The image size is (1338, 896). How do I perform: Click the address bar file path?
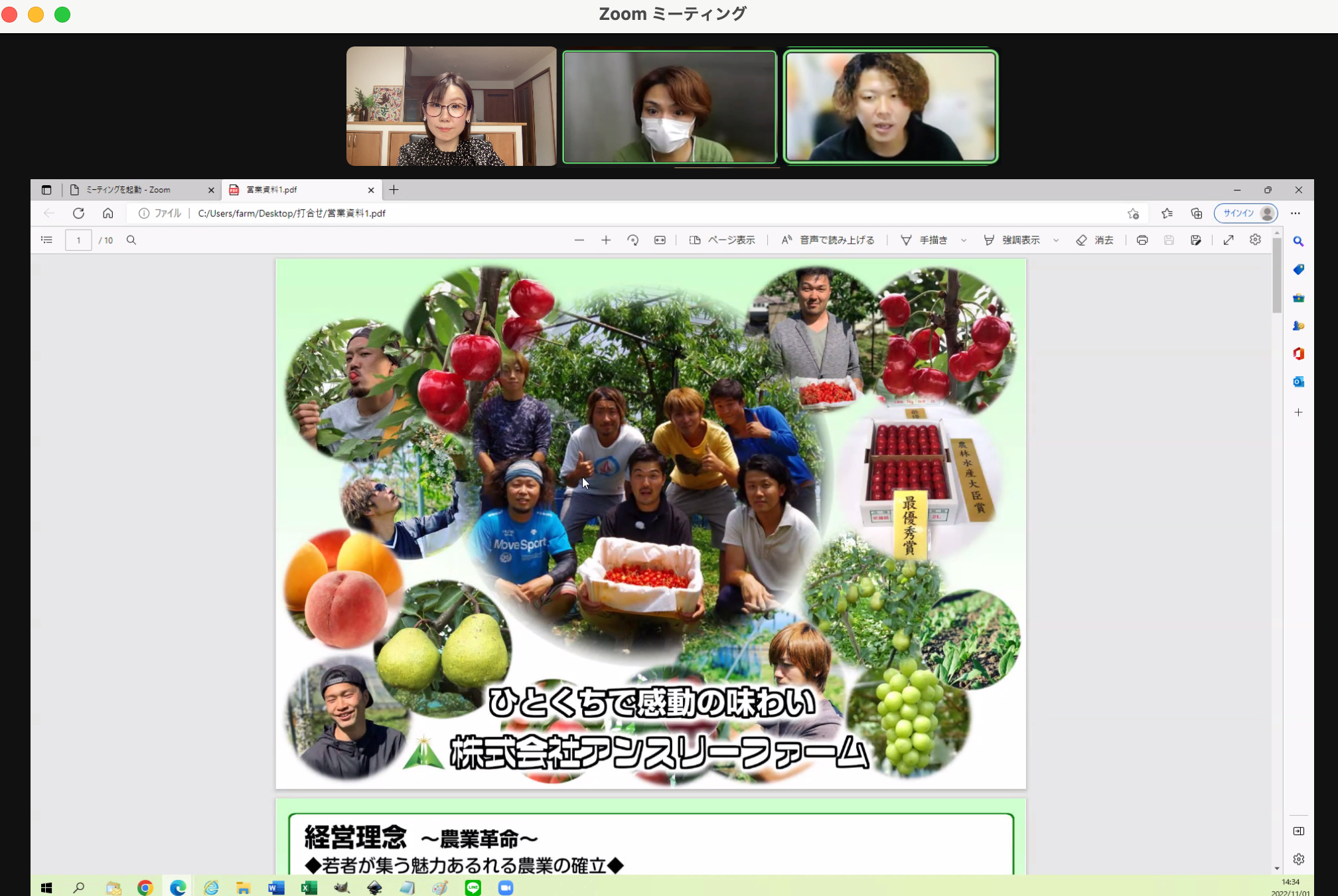pos(291,214)
